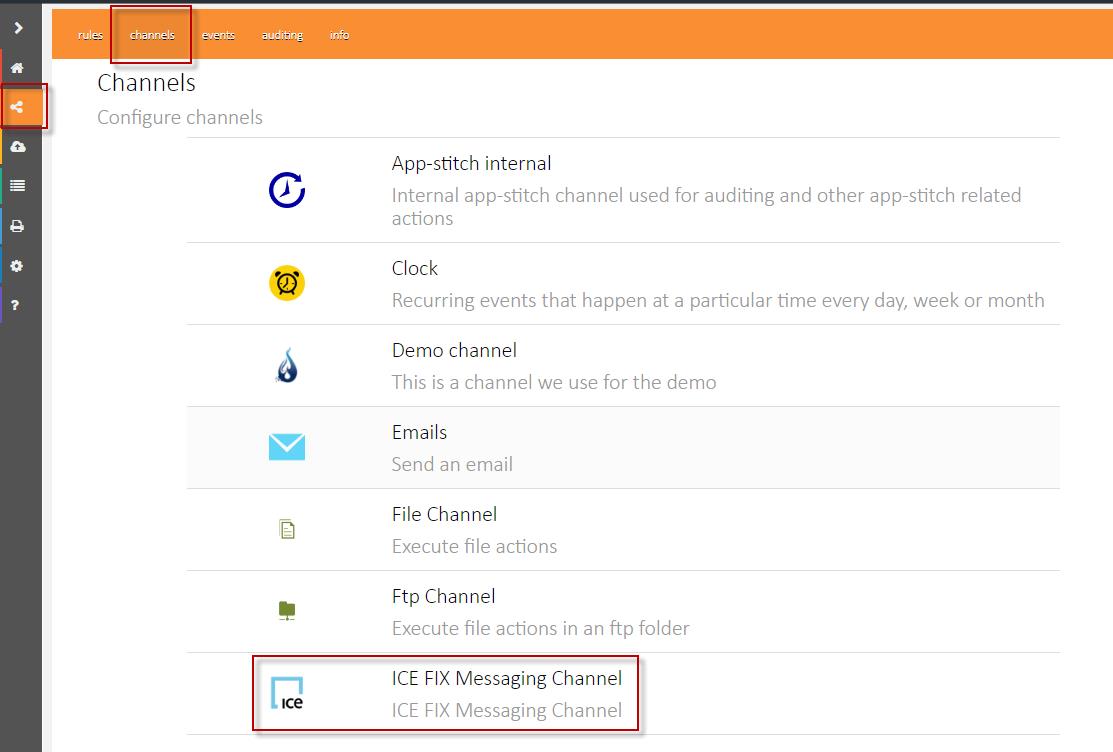Image resolution: width=1113 pixels, height=752 pixels.
Task: Open settings gear in sidebar
Action: [17, 266]
